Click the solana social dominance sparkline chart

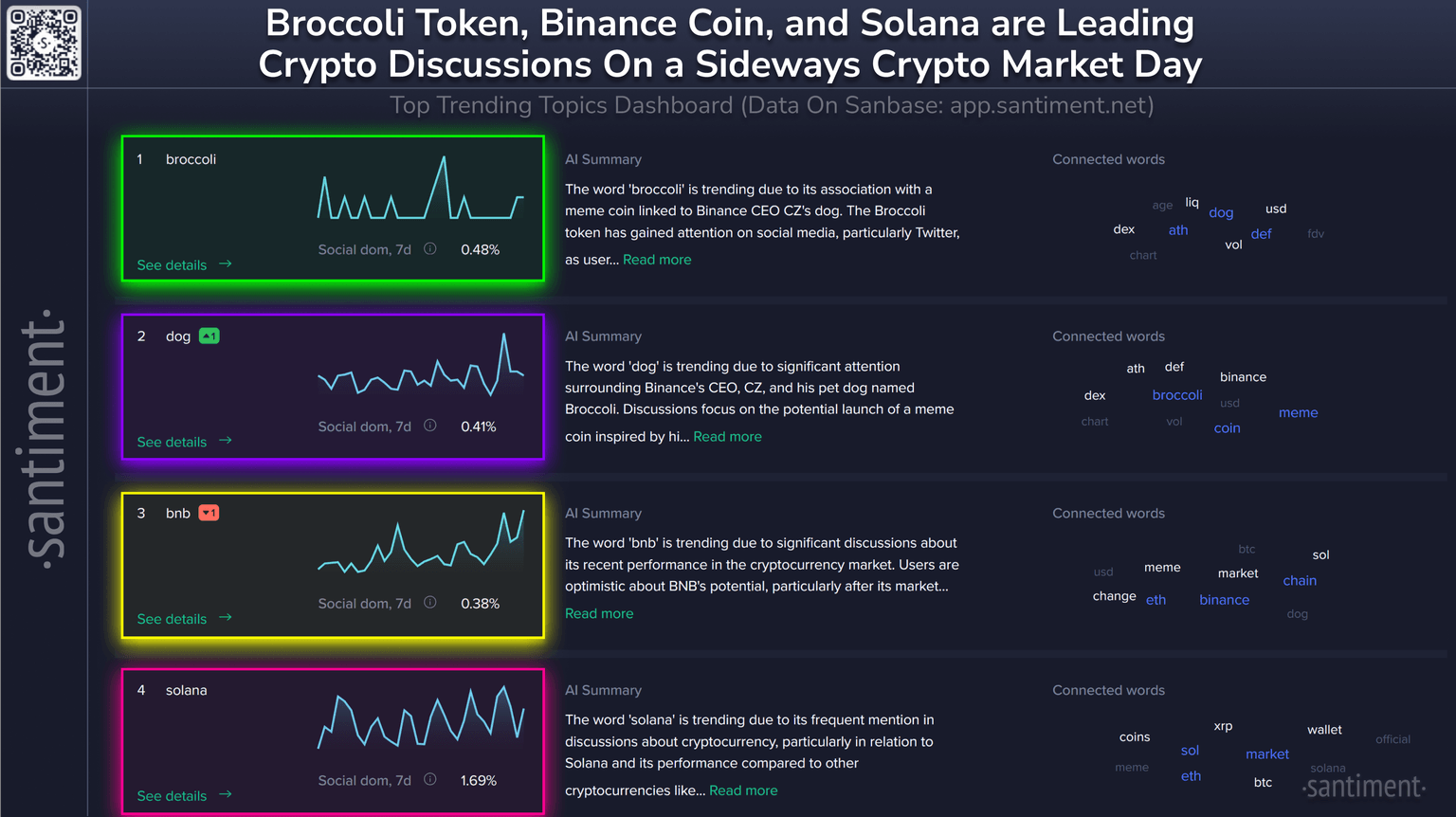point(420,718)
